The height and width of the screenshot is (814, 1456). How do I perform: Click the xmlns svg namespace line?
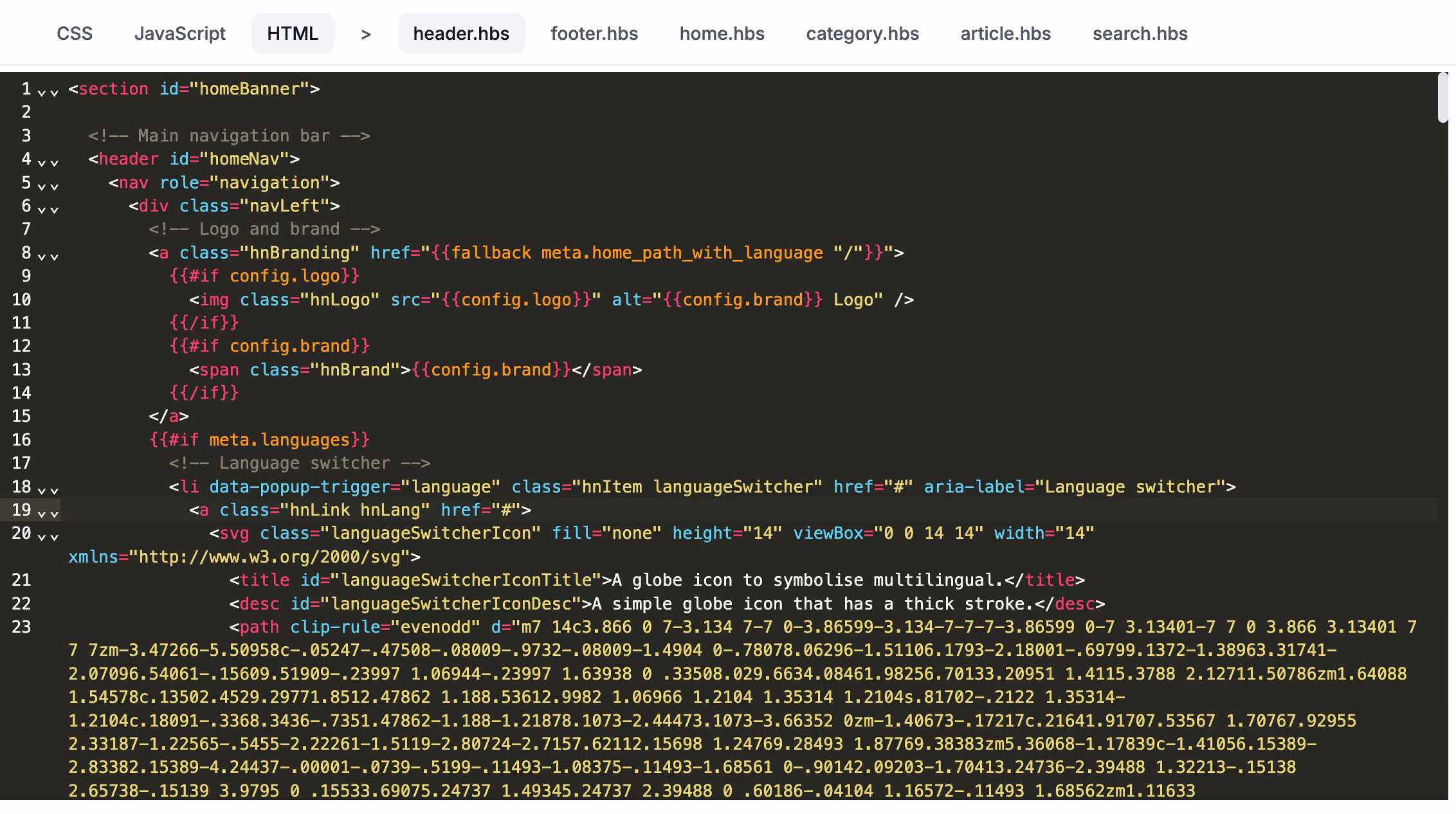pos(244,557)
